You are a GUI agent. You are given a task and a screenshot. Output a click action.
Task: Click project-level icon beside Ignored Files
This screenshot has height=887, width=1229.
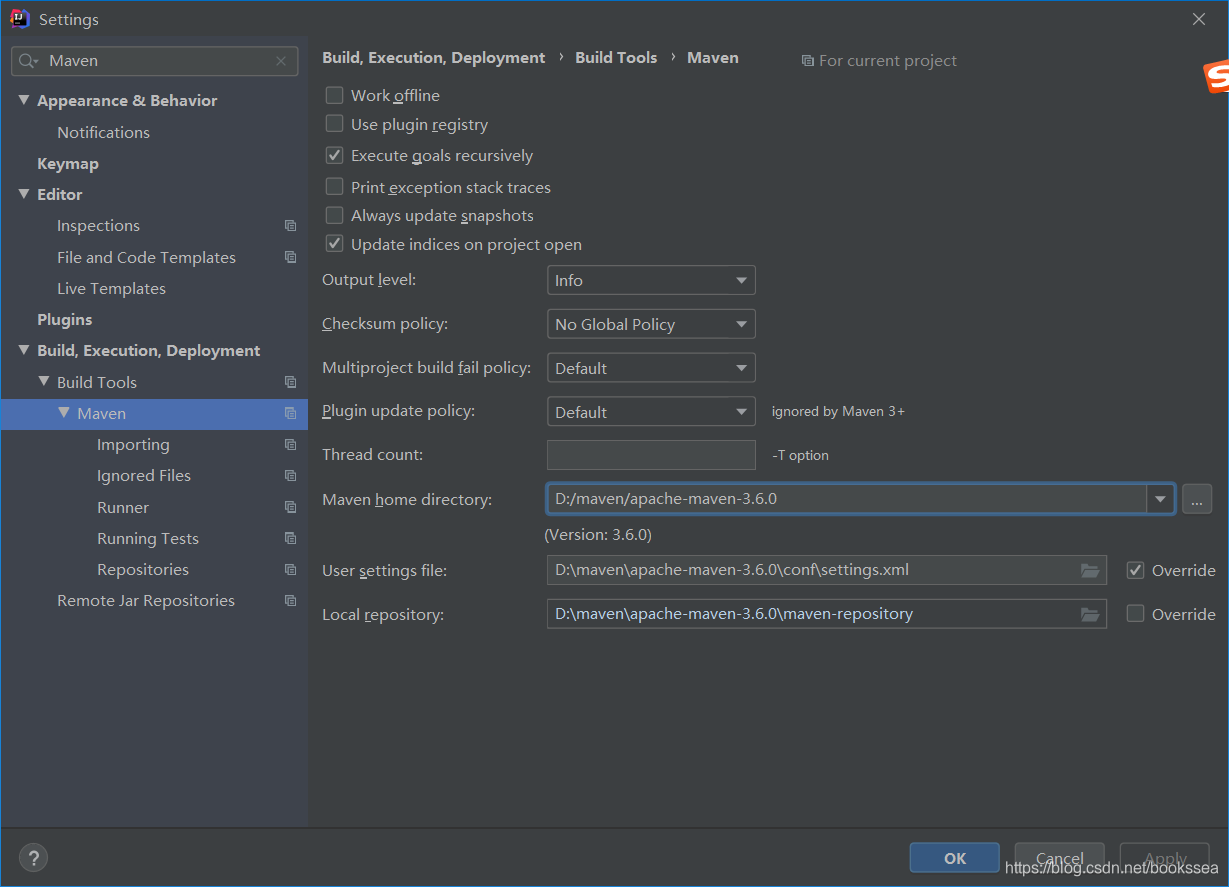[x=290, y=476]
